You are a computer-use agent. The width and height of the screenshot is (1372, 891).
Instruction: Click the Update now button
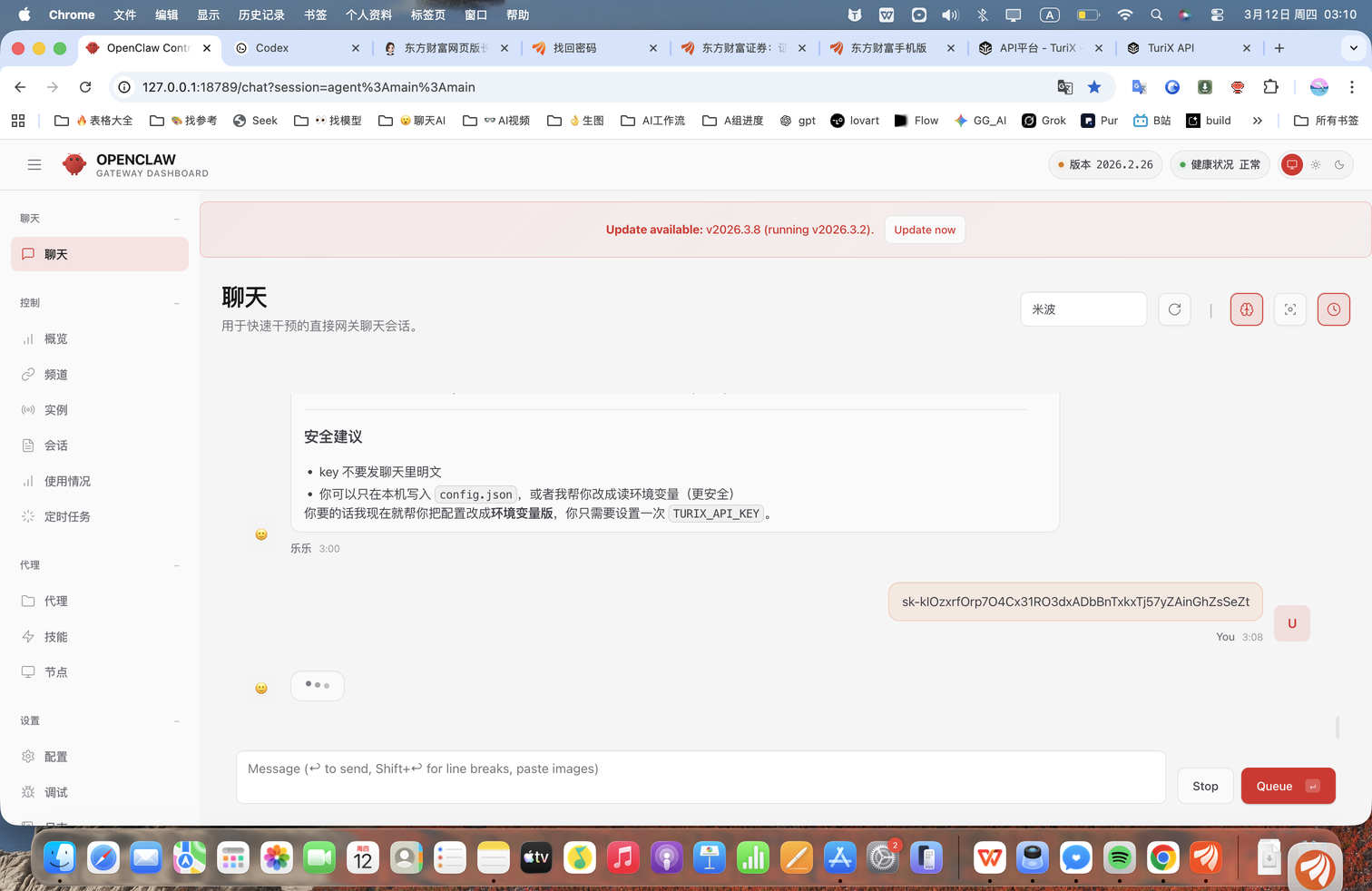coord(924,230)
